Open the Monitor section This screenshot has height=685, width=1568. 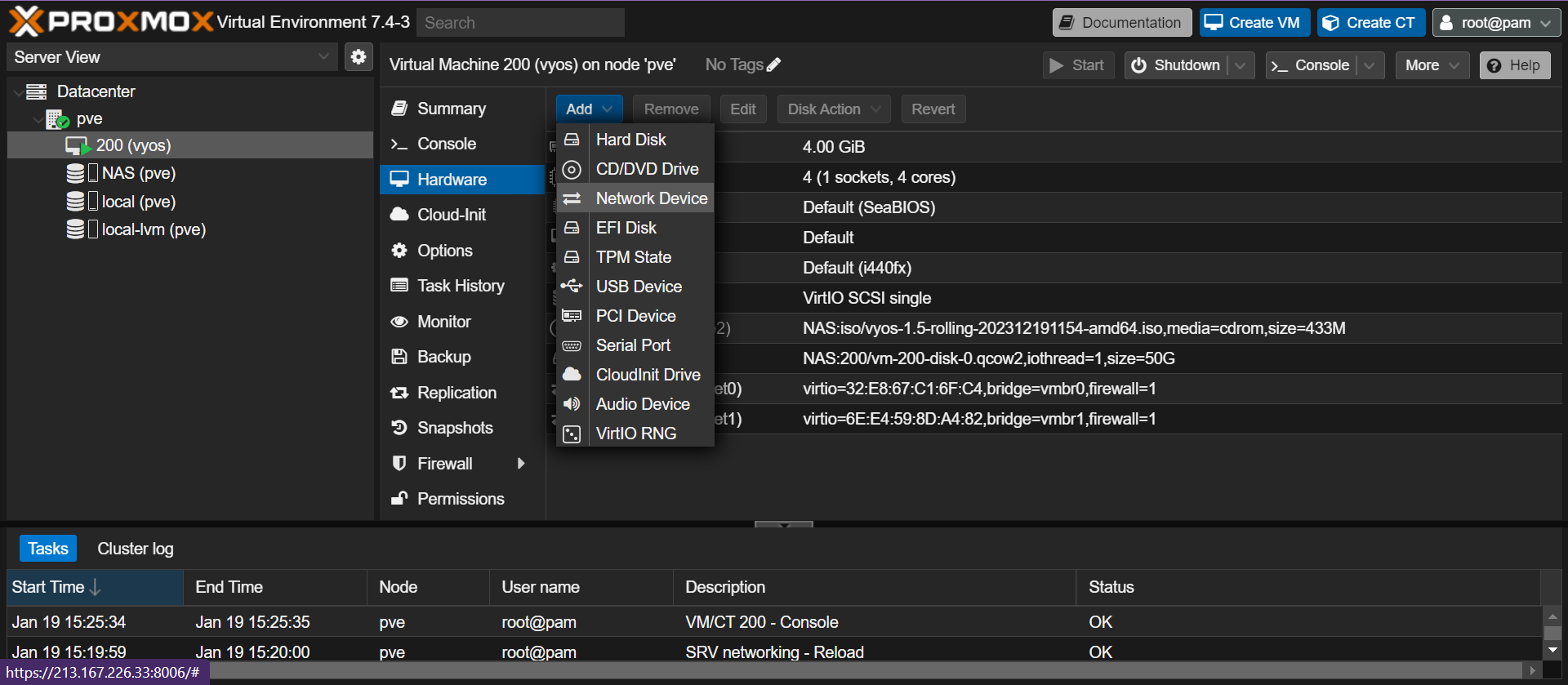pyautogui.click(x=461, y=322)
